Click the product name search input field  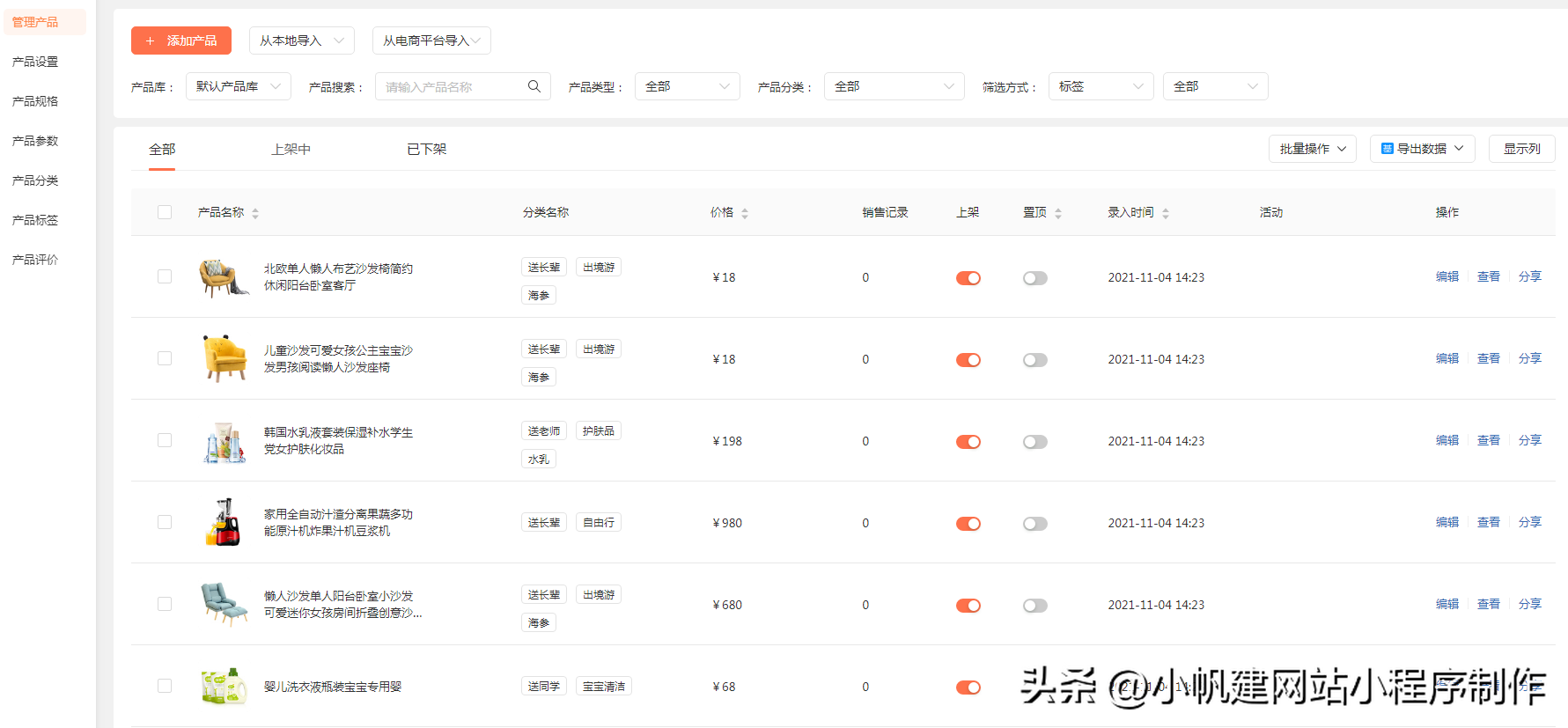point(452,86)
